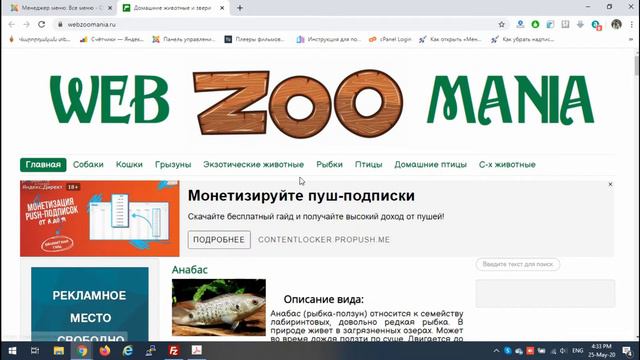Open the Грызуны menu item
The width and height of the screenshot is (640, 360).
tap(173, 164)
